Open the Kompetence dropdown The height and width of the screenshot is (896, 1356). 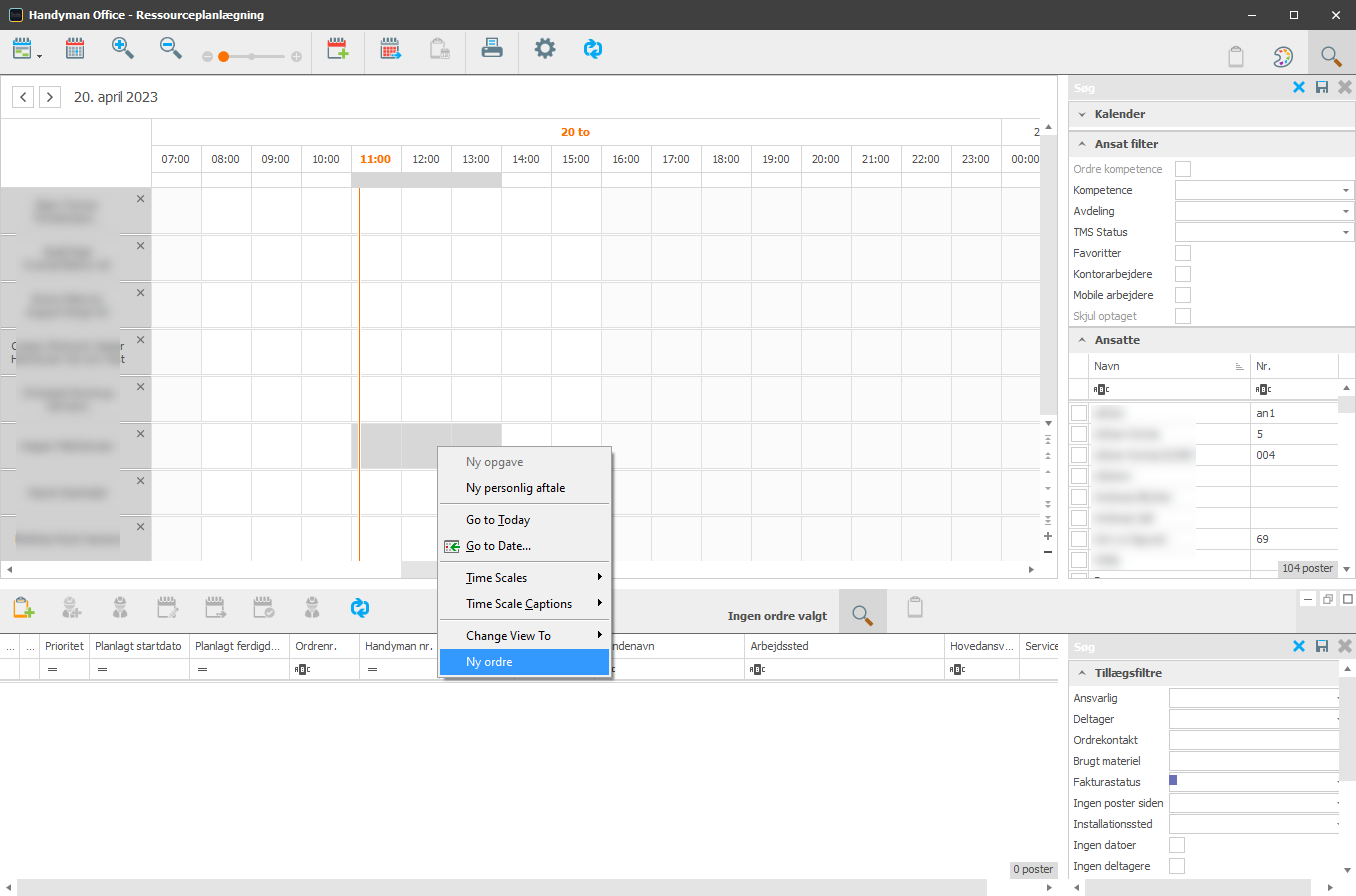coord(1346,190)
